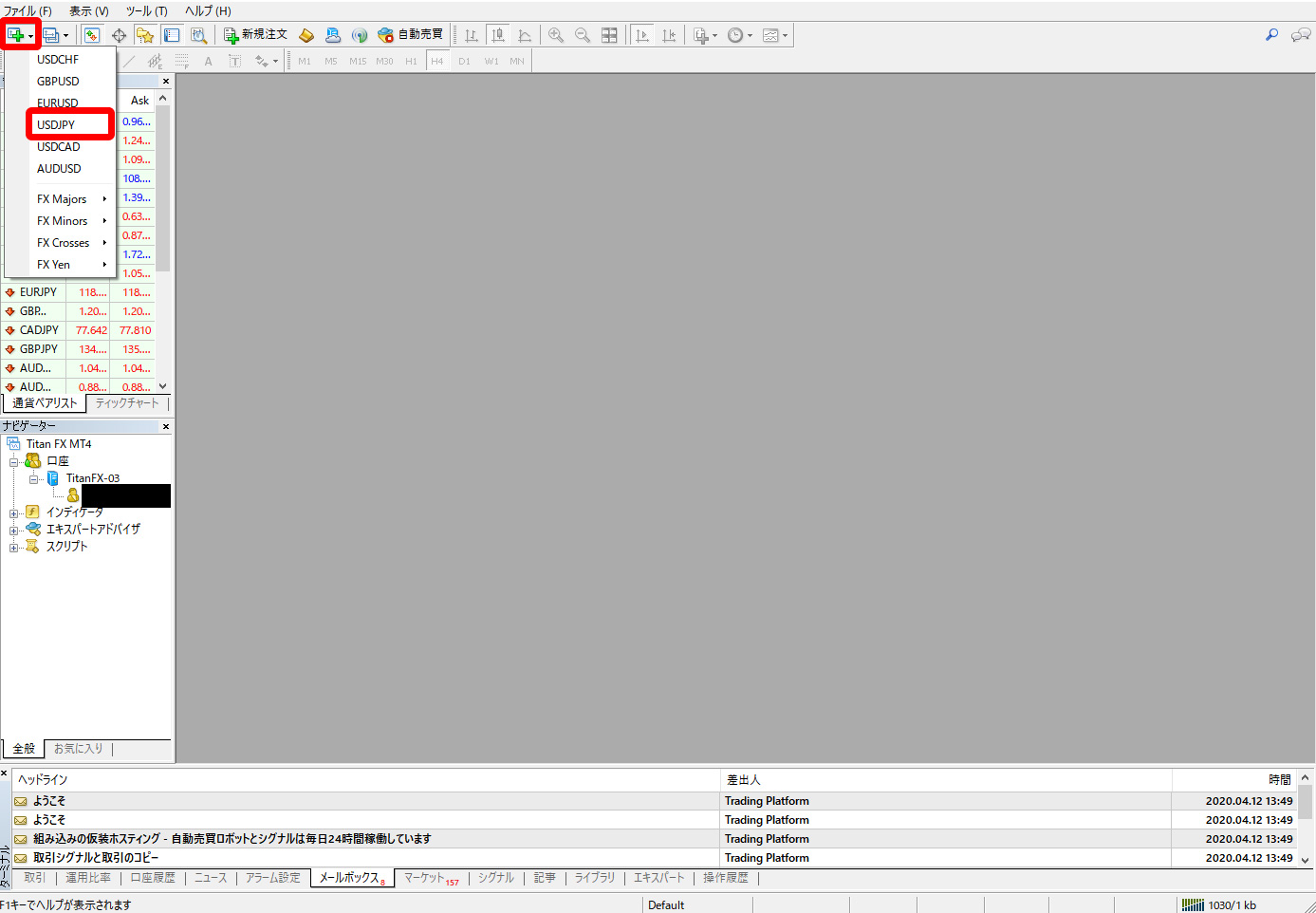Image resolution: width=1316 pixels, height=913 pixels.
Task: Click the 1030/1 kb connection status
Action: pyautogui.click(x=1219, y=904)
